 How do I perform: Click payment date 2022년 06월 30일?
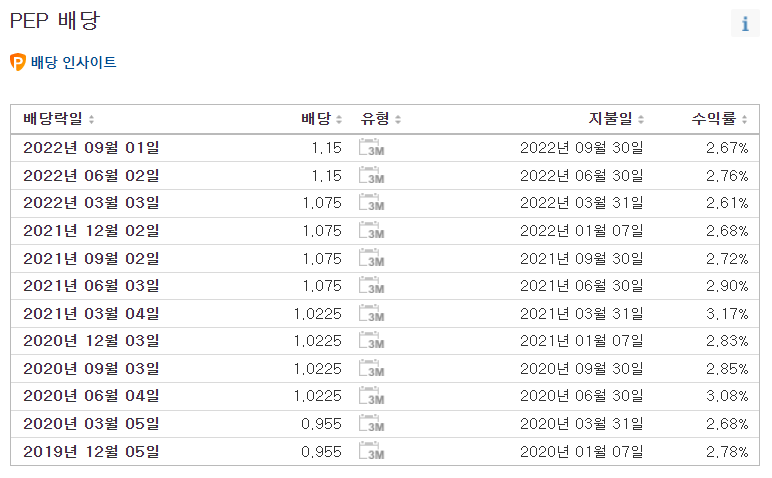pyautogui.click(x=581, y=176)
